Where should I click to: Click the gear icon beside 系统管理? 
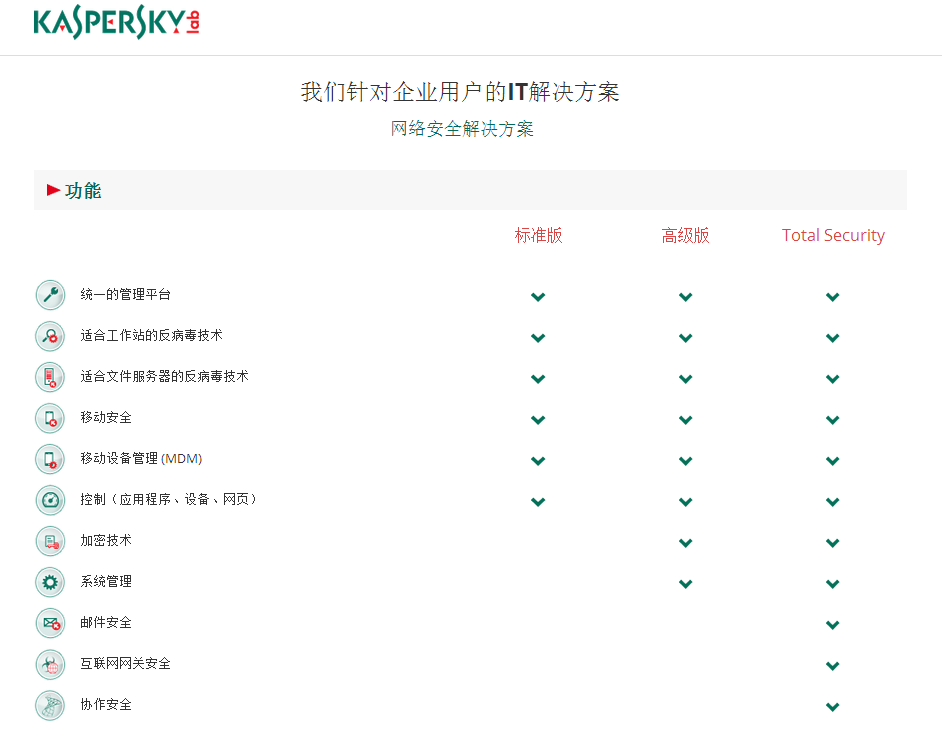click(x=50, y=582)
